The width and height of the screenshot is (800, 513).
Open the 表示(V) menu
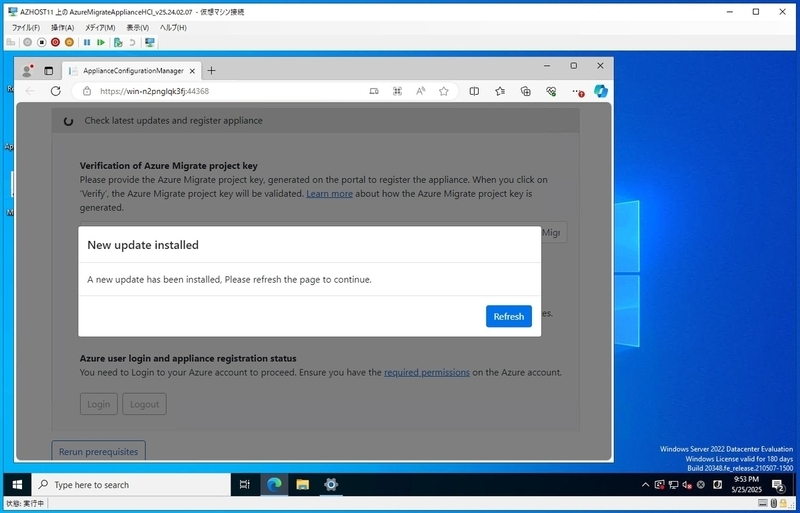[138, 28]
